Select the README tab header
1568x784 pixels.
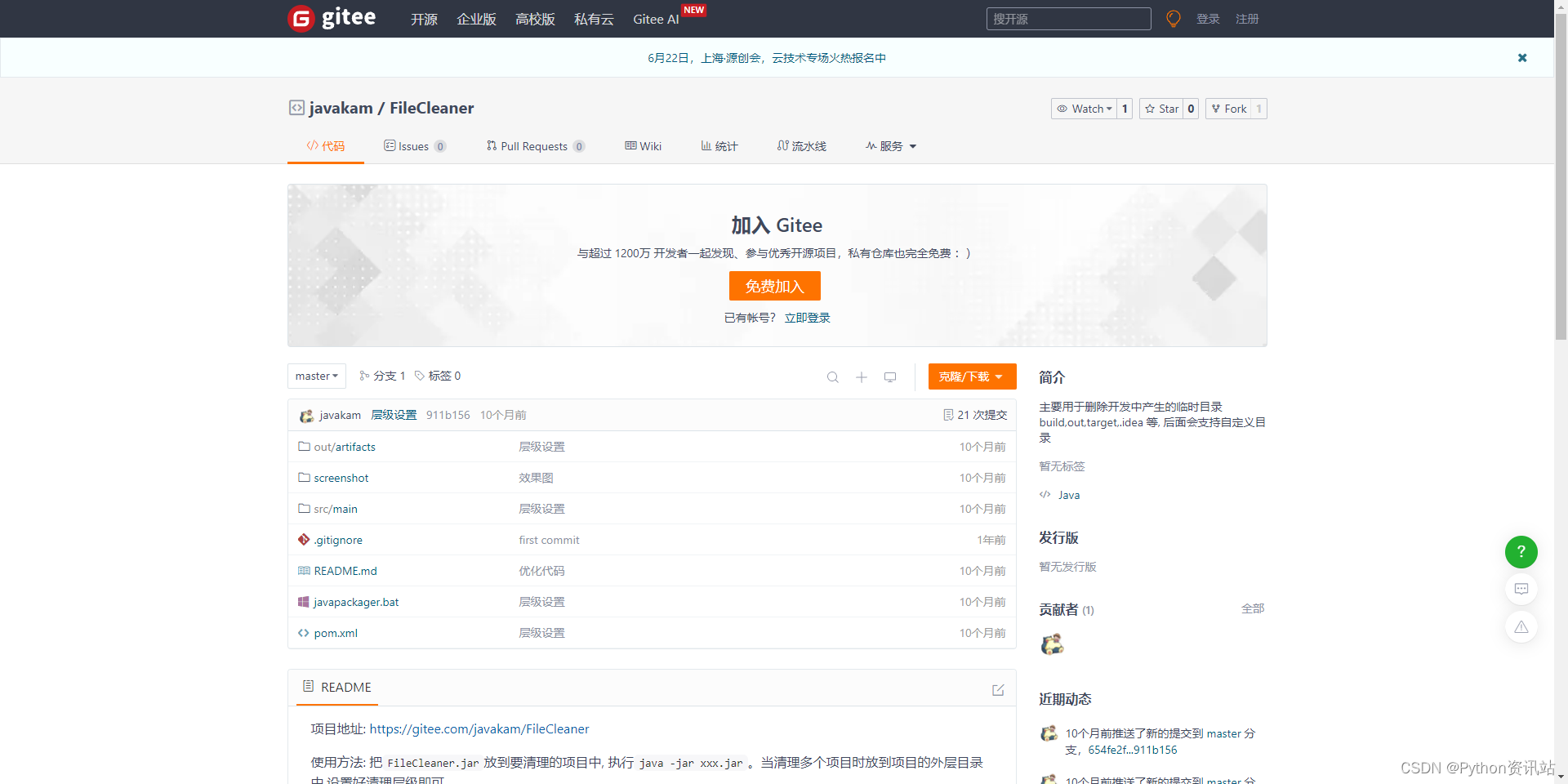(337, 688)
